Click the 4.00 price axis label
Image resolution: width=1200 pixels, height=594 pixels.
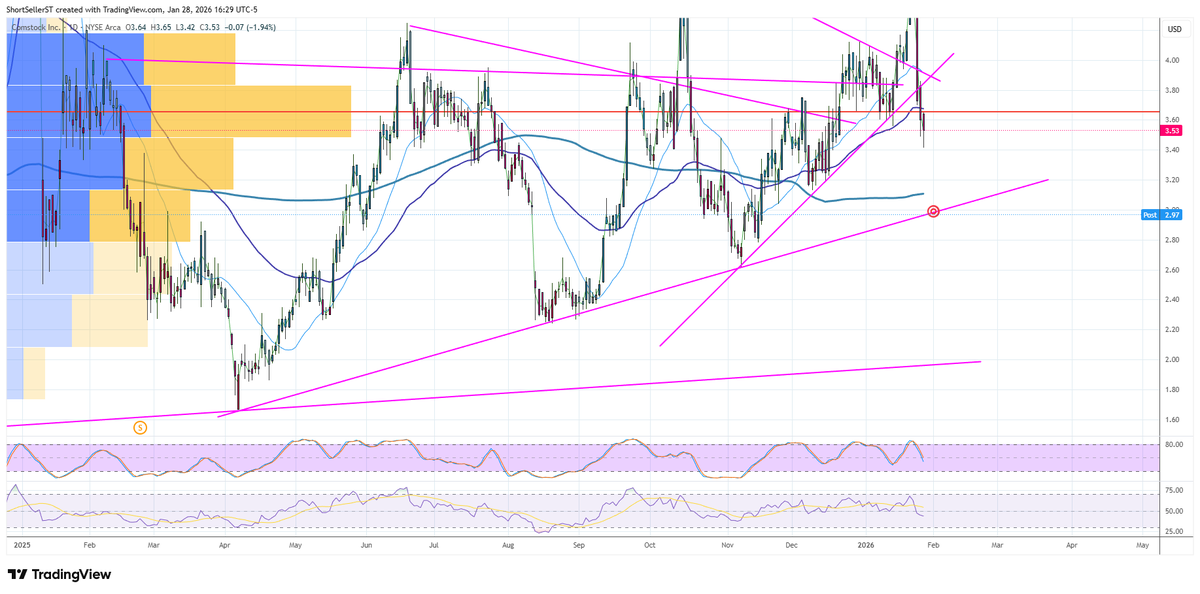pos(1174,60)
